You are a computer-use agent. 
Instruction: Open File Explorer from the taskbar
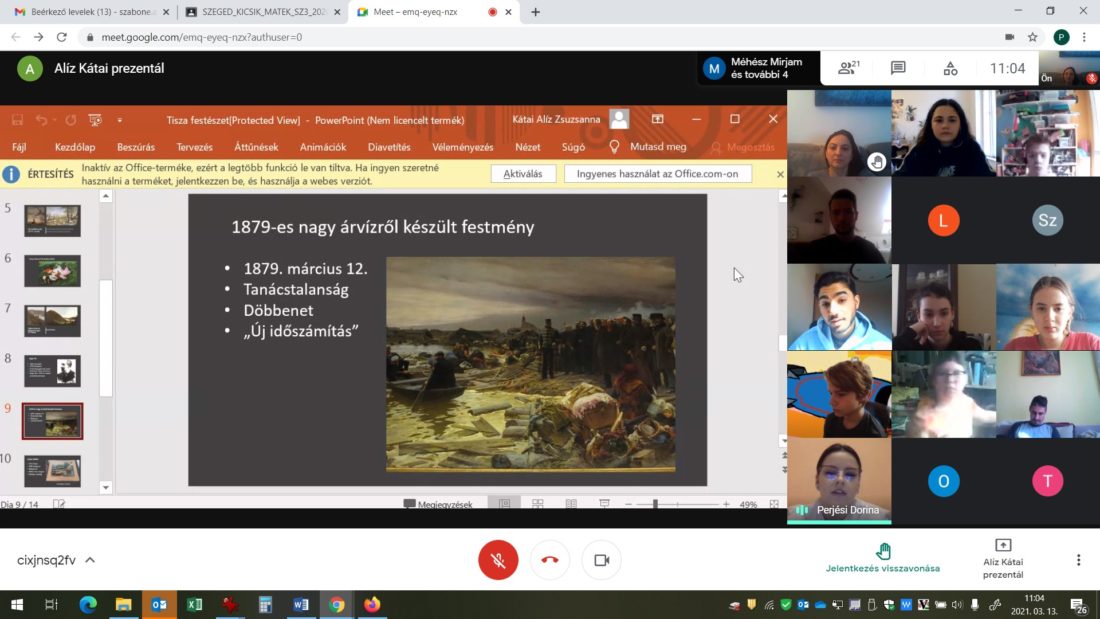[123, 604]
